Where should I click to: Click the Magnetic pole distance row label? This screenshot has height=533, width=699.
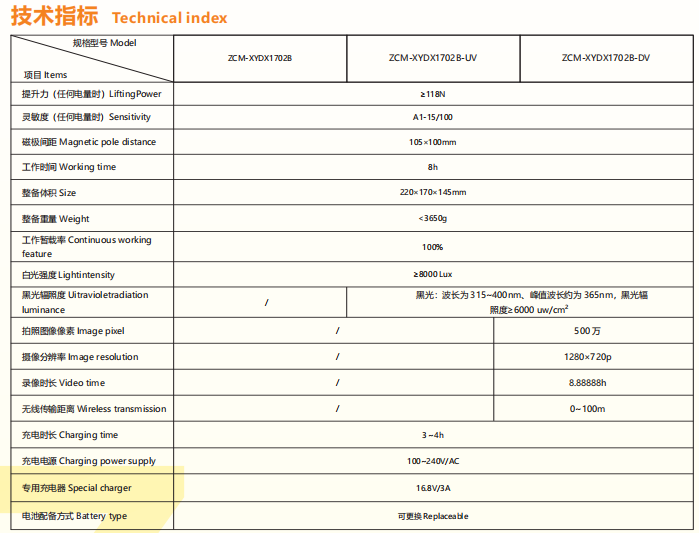pos(89,142)
